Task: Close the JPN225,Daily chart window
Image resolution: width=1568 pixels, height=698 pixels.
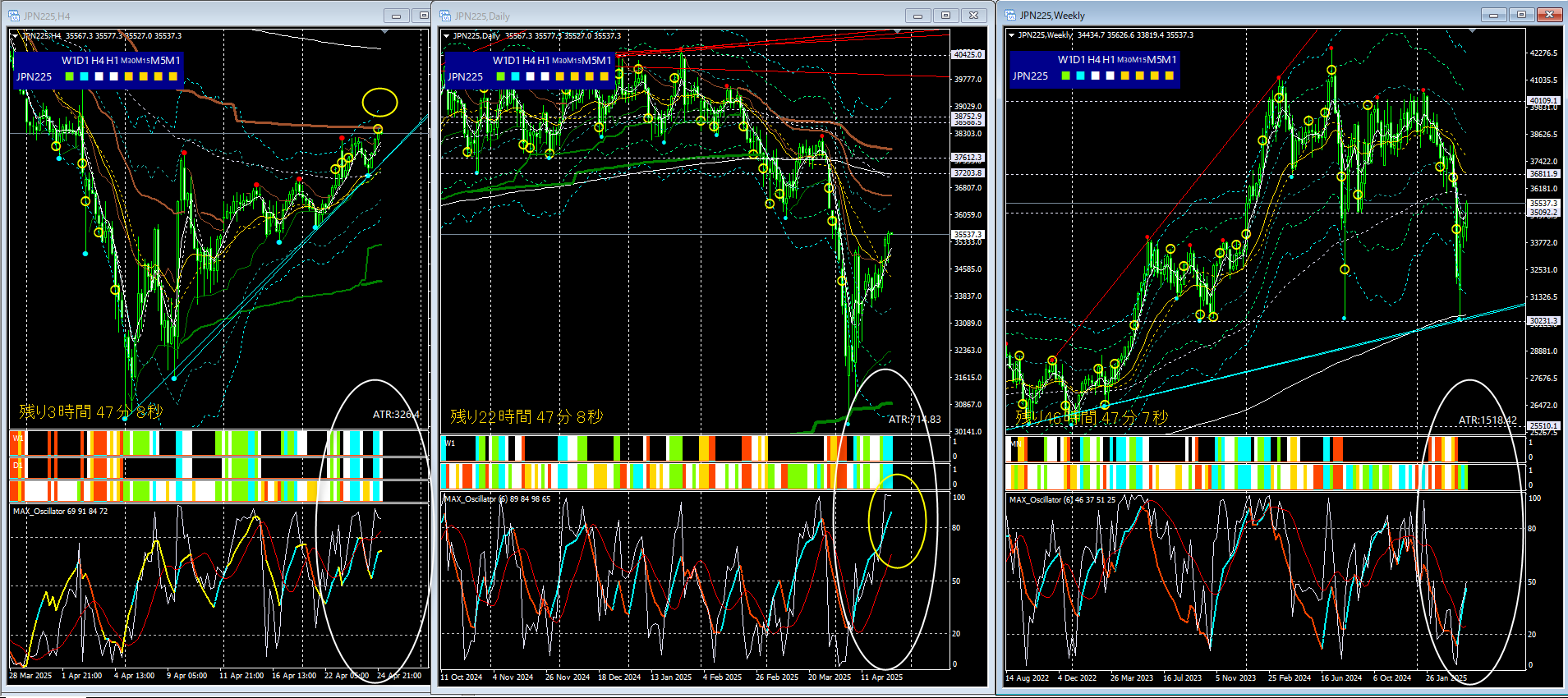Action: 973,16
